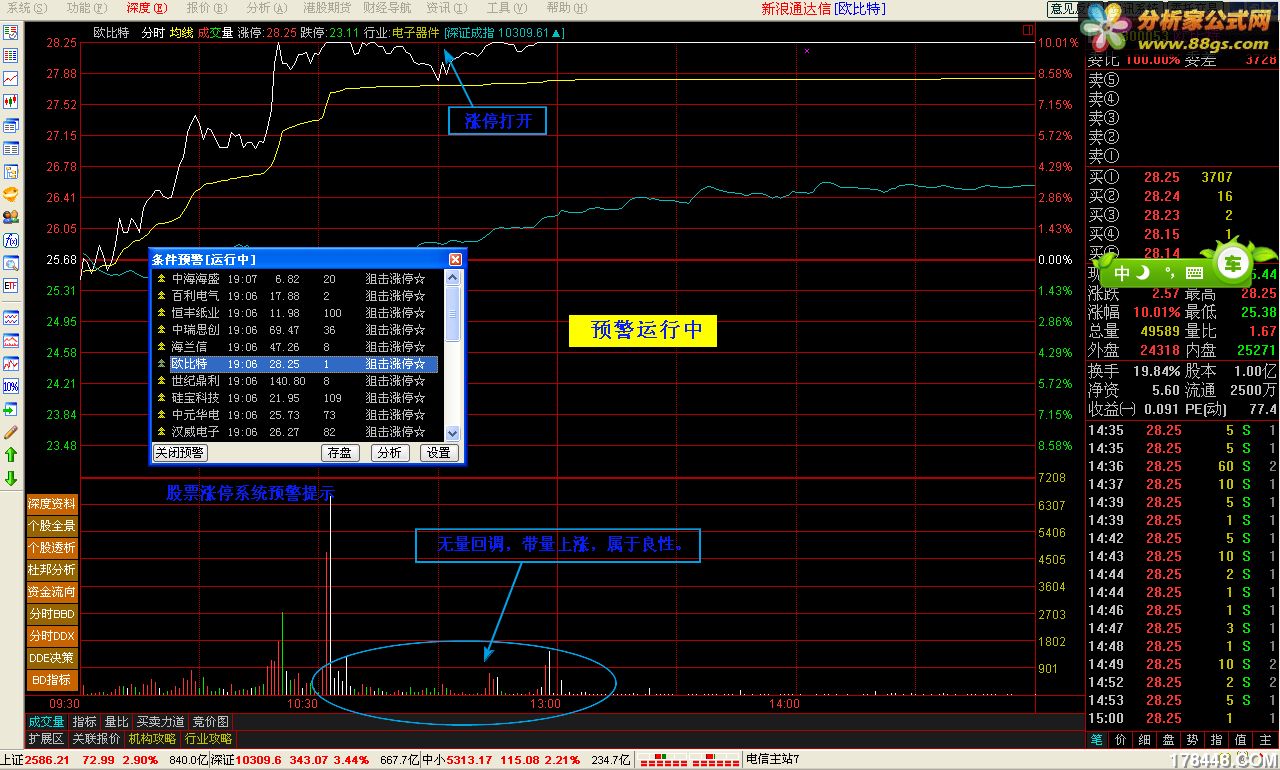The image size is (1280, 770).
Task: Switch to the 买卖力道 tab
Action: pos(161,722)
